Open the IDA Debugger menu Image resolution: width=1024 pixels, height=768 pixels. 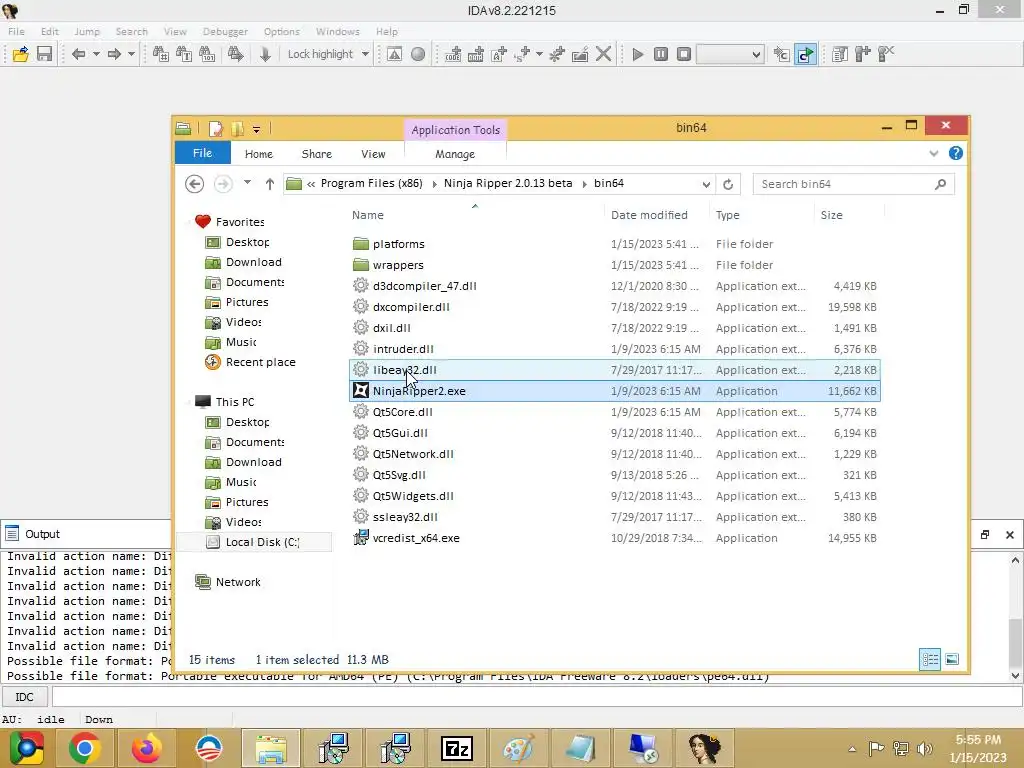click(x=225, y=31)
